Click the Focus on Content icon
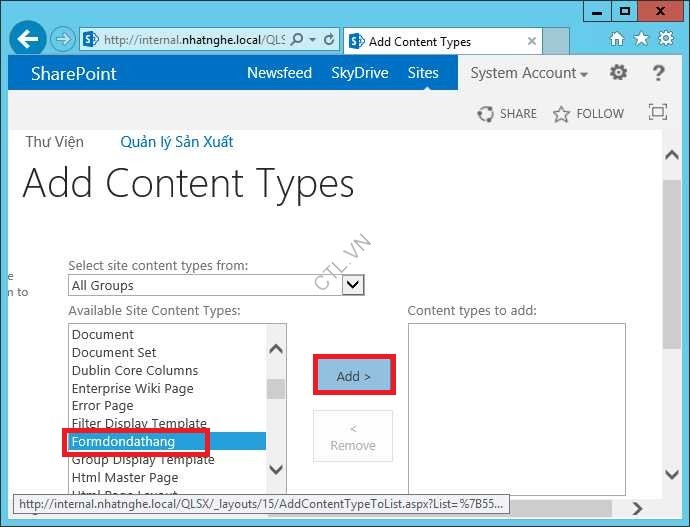 (x=657, y=112)
